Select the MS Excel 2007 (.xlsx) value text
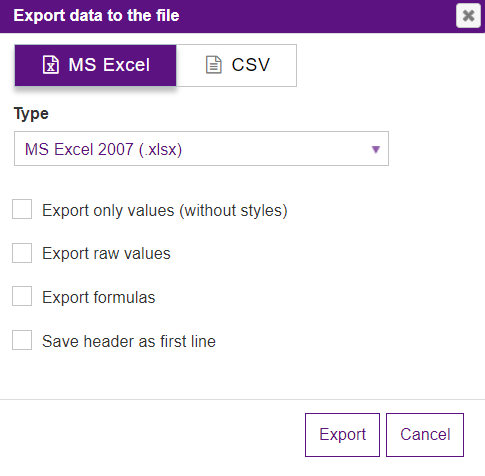This screenshot has height=476, width=485. tap(104, 149)
